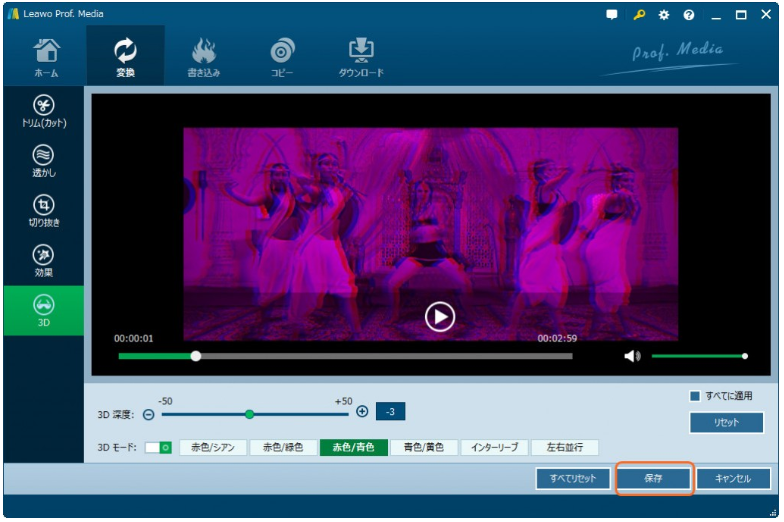Open the help question mark icon

(x=689, y=15)
